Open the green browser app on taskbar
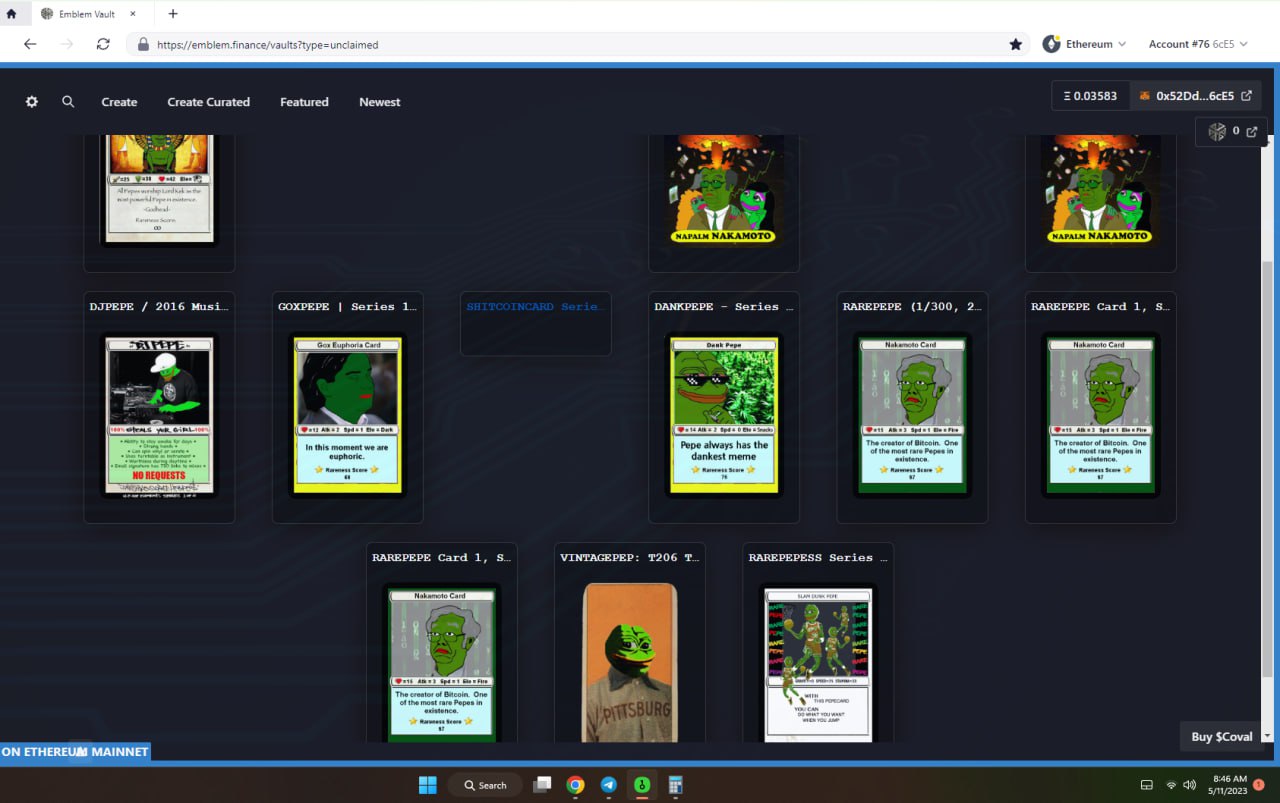The image size is (1280, 803). pos(642,785)
